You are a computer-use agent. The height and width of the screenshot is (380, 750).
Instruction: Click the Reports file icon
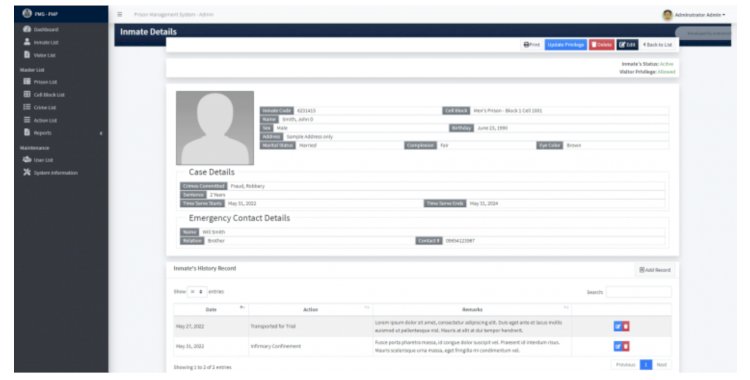[27, 132]
